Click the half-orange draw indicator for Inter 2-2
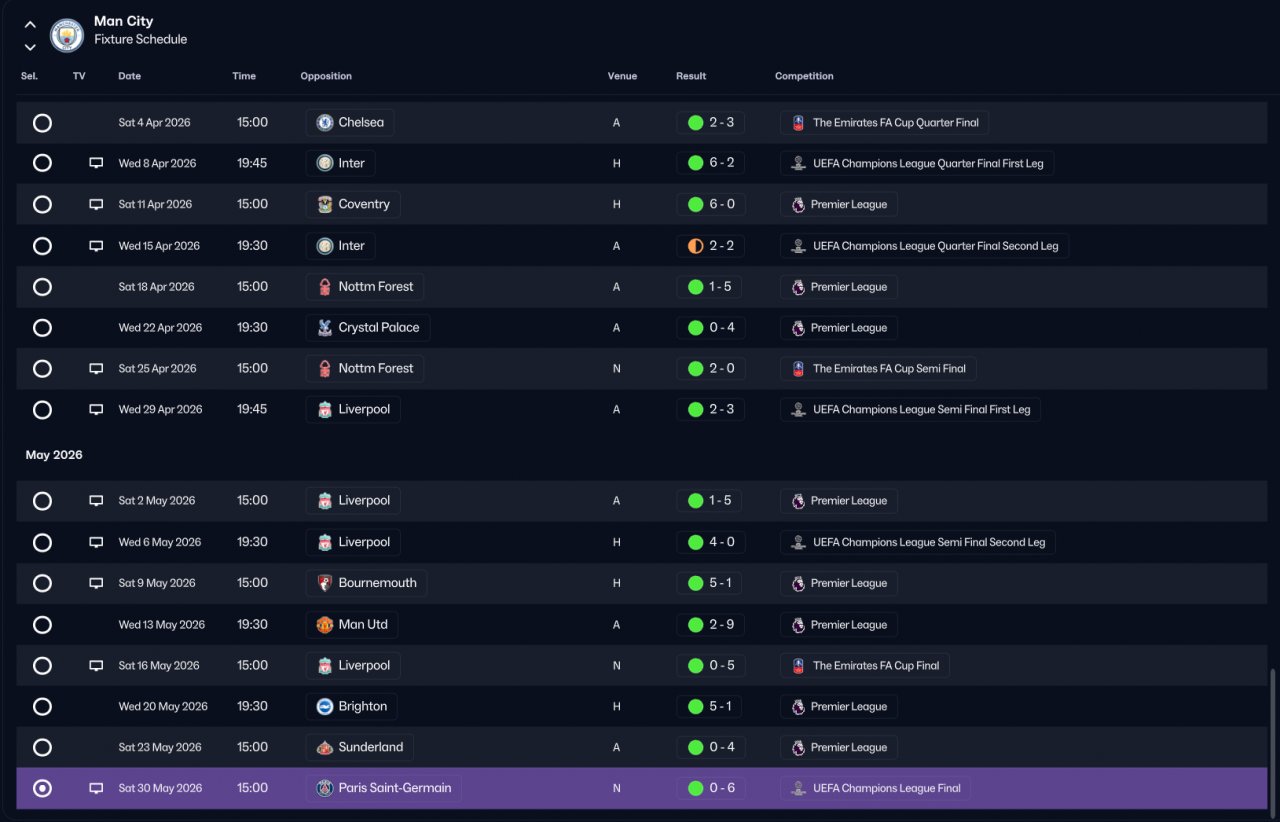 point(695,246)
